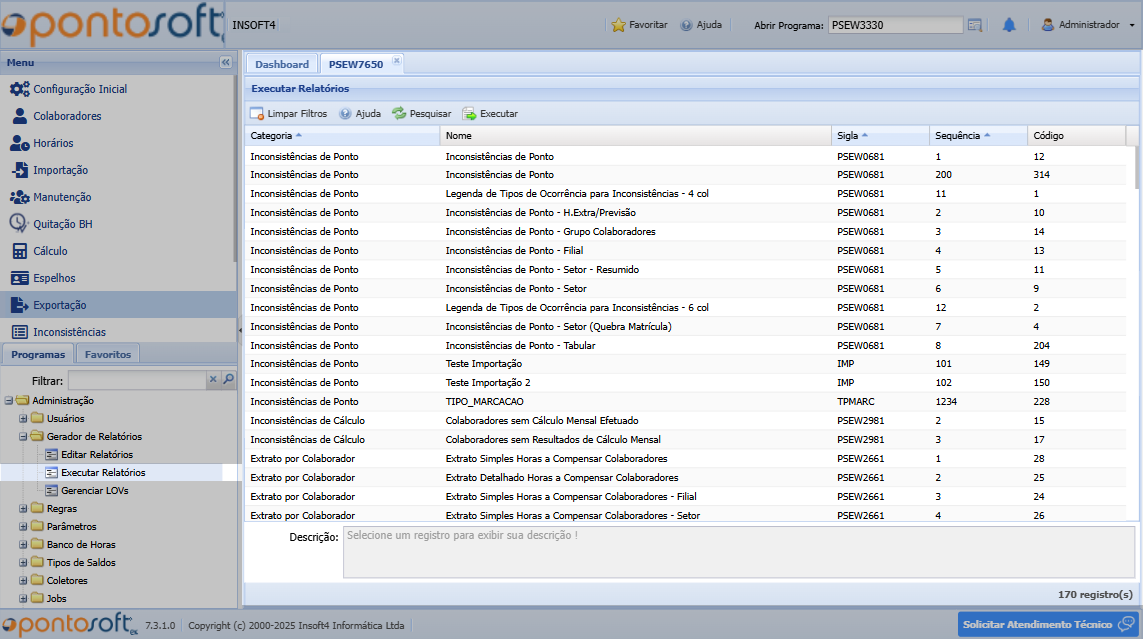Collapse the Menu panel with double-arrow icon
Viewport: 1143px width, 639px height.
tap(225, 62)
